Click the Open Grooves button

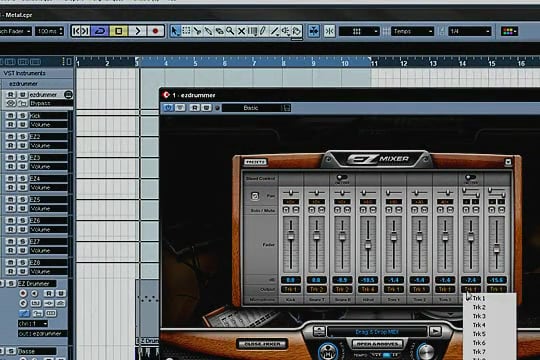tap(377, 344)
